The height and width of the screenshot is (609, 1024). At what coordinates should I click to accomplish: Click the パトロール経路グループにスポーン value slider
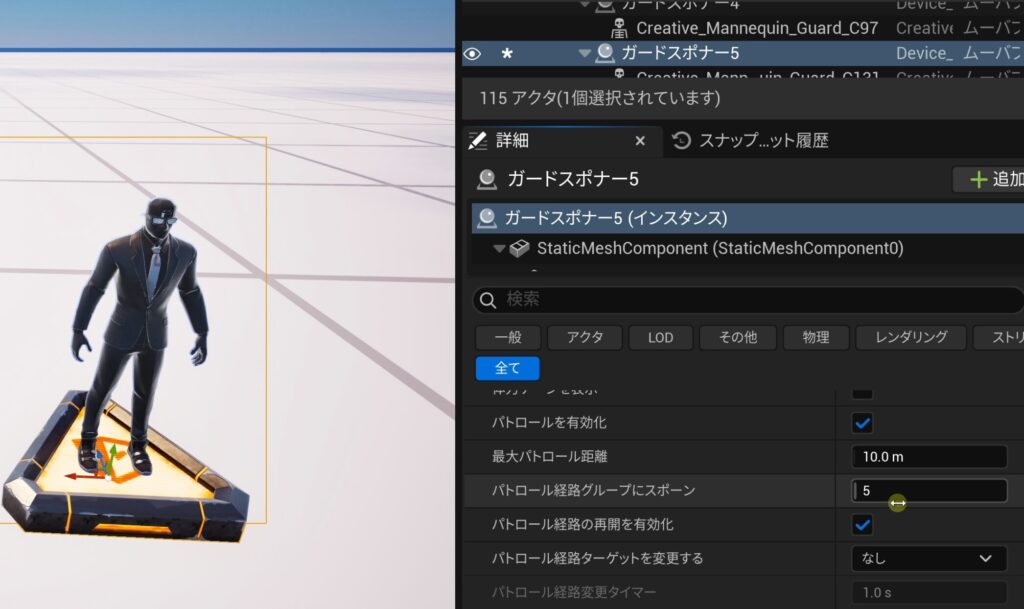(928, 491)
